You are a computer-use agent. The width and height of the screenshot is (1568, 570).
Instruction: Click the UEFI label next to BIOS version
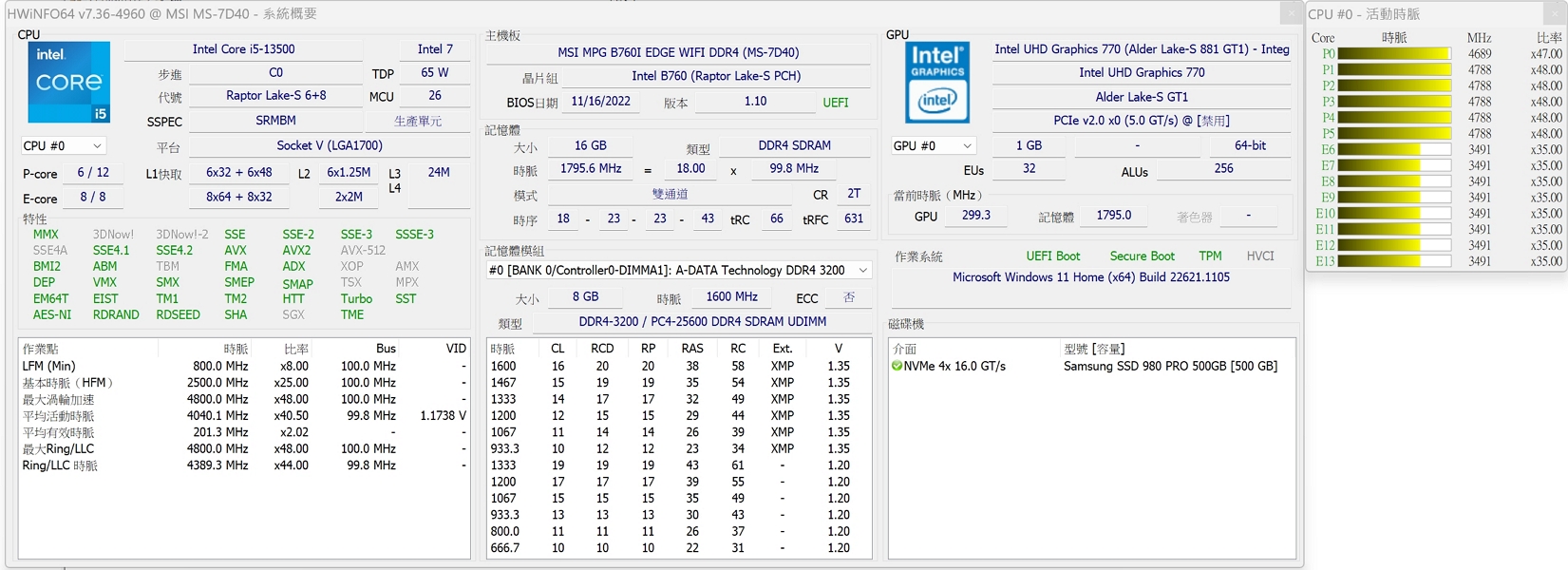click(836, 103)
